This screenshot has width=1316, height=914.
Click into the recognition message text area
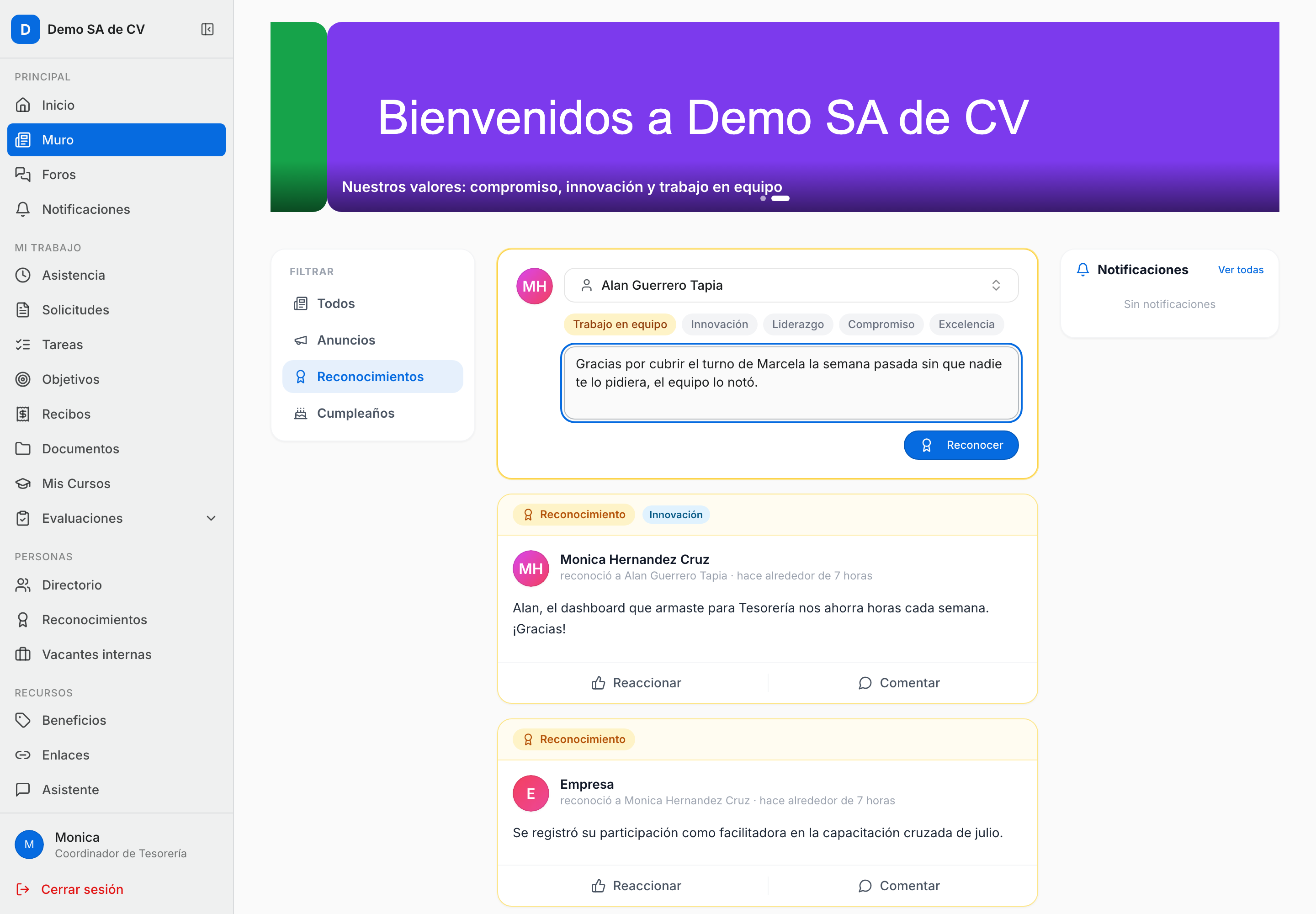pyautogui.click(x=791, y=383)
